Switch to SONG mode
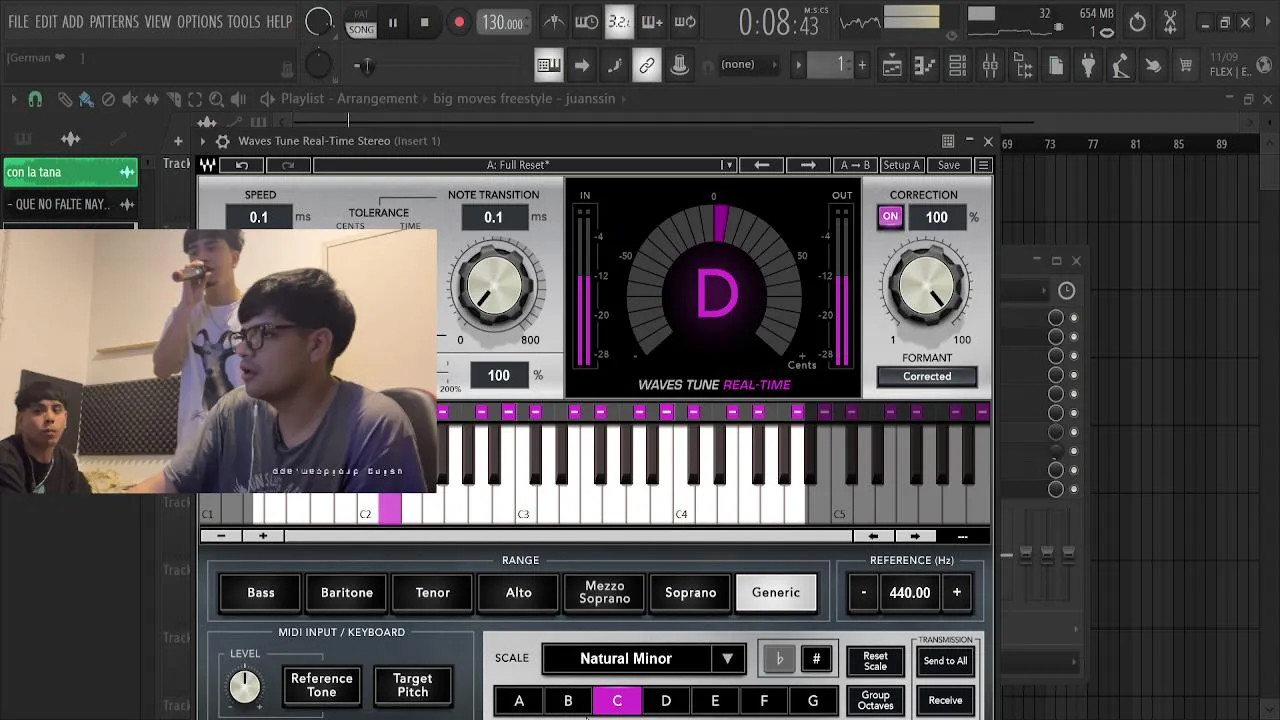1280x720 pixels. click(361, 29)
